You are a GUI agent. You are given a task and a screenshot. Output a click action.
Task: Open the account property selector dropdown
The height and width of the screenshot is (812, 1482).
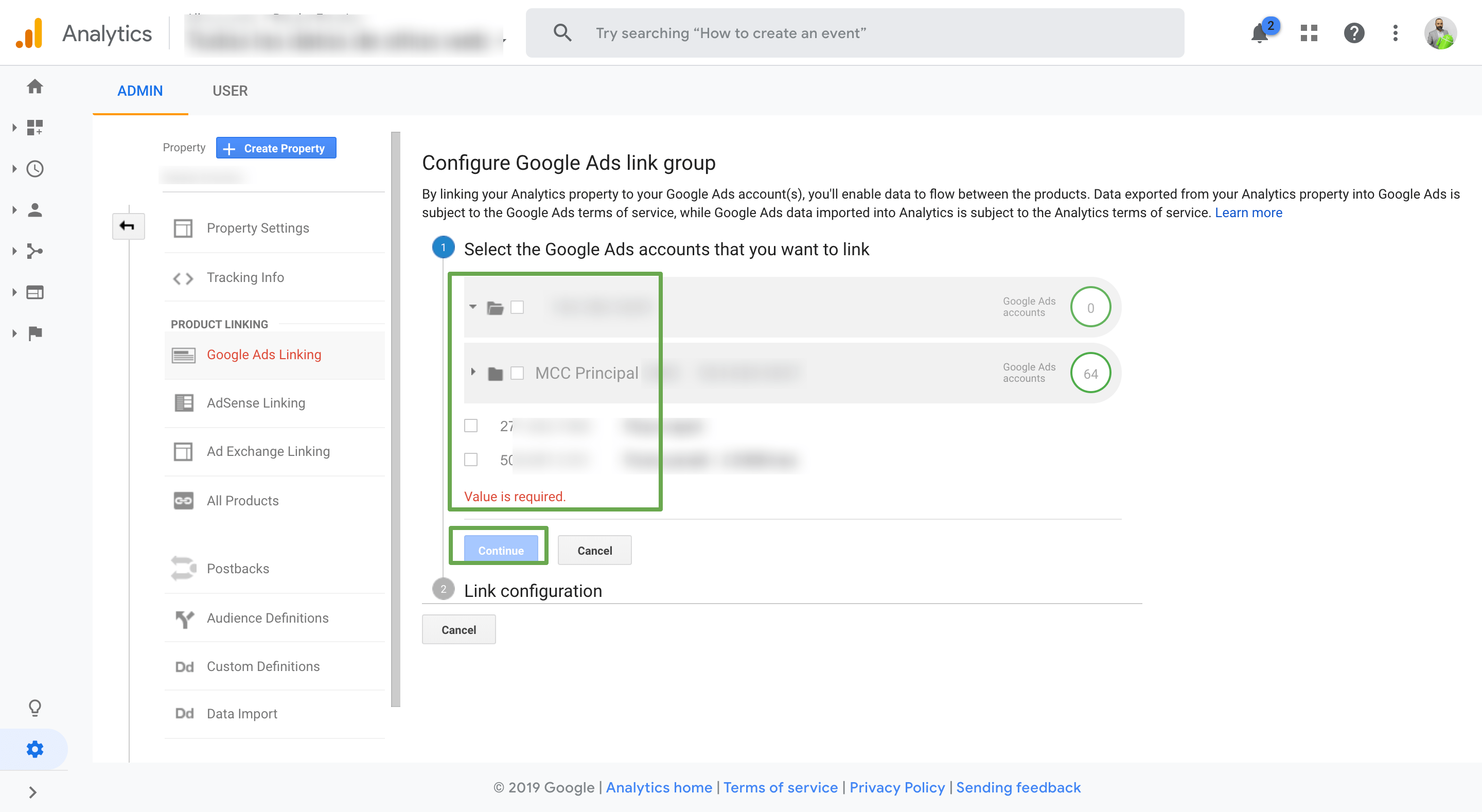pos(346,34)
